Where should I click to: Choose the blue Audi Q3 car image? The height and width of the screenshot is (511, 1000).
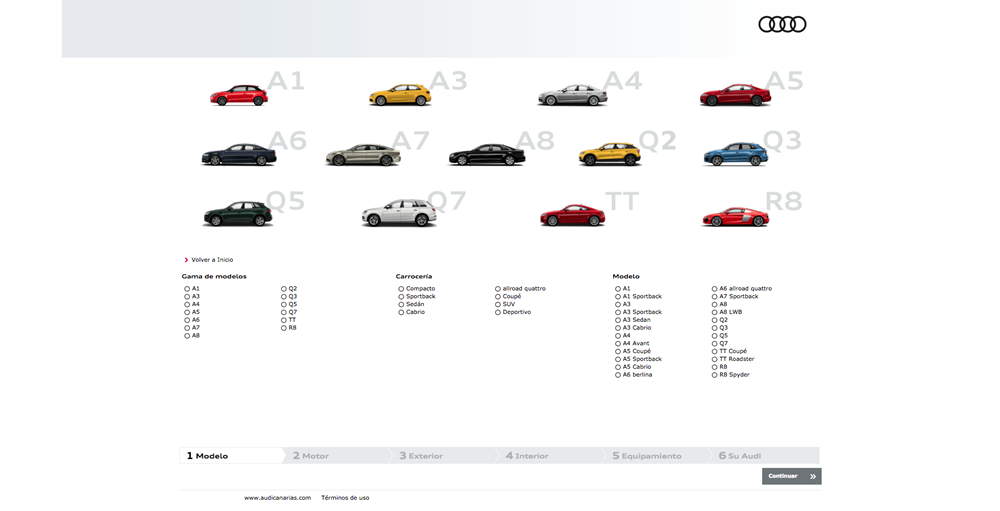(735, 155)
